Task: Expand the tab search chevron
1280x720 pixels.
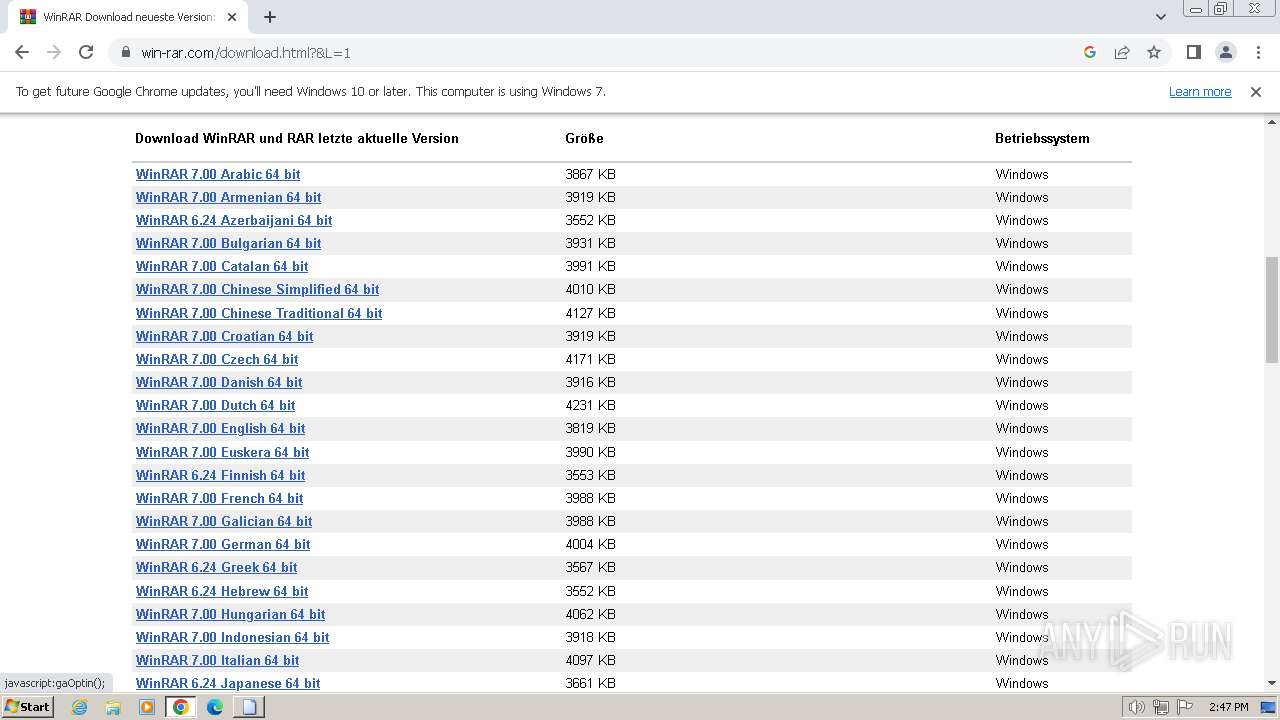Action: pyautogui.click(x=1161, y=17)
